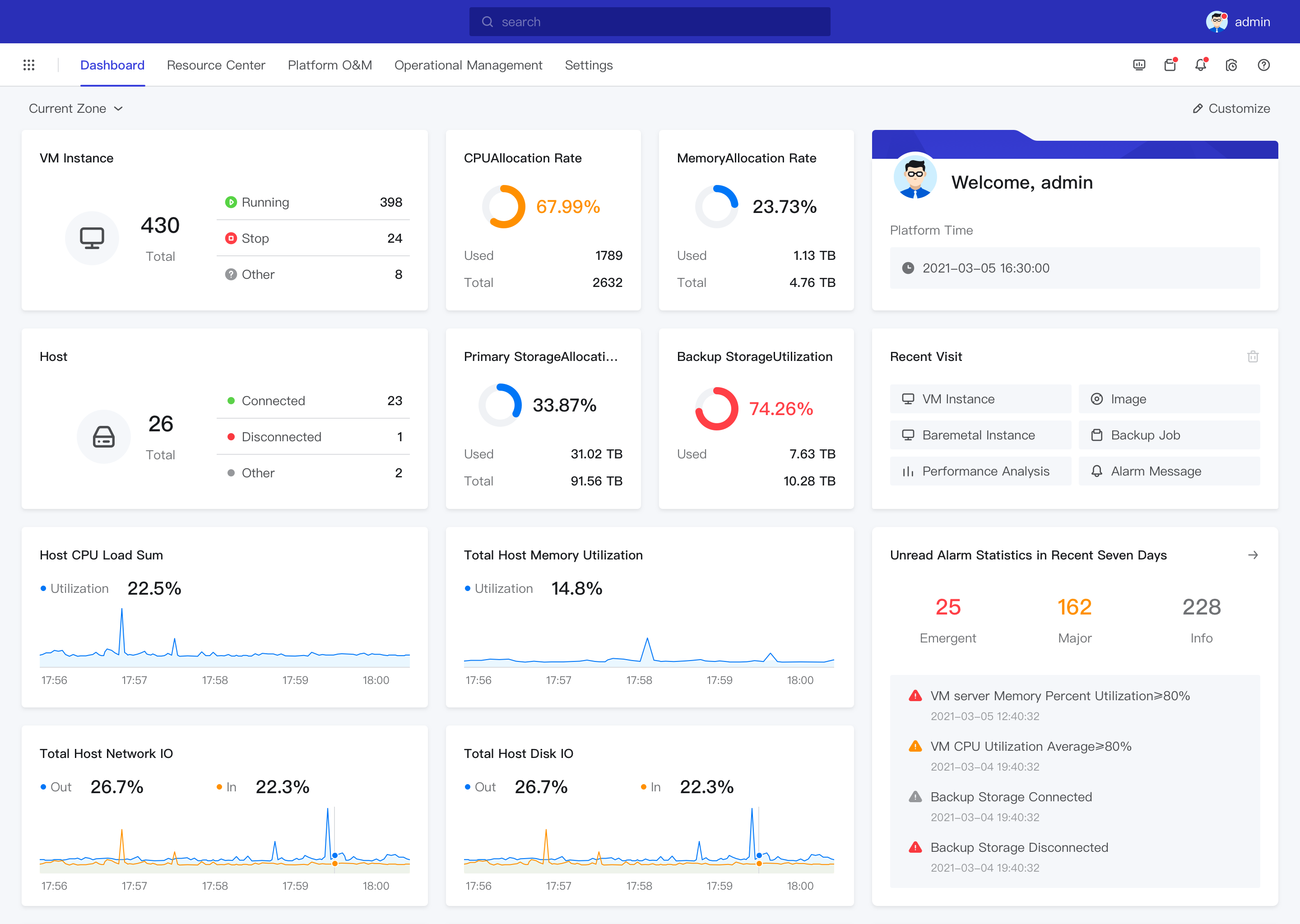Click the console monitor icon in header
The image size is (1300, 924).
[x=1139, y=65]
